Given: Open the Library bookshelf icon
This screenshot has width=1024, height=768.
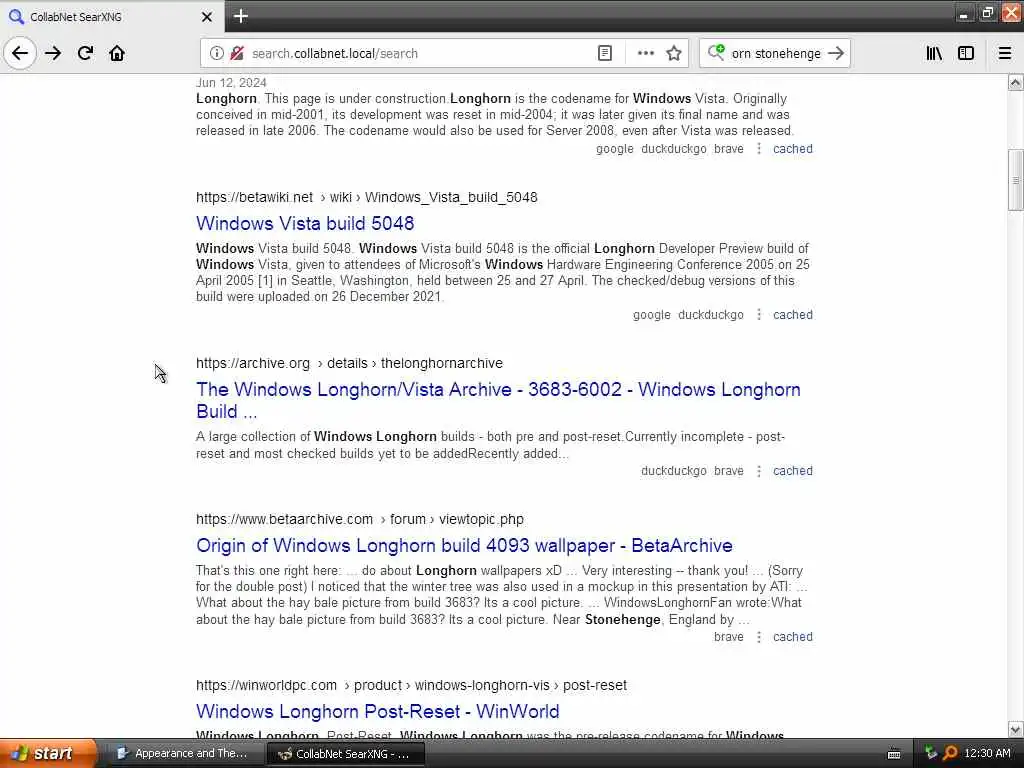Looking at the screenshot, I should (934, 53).
